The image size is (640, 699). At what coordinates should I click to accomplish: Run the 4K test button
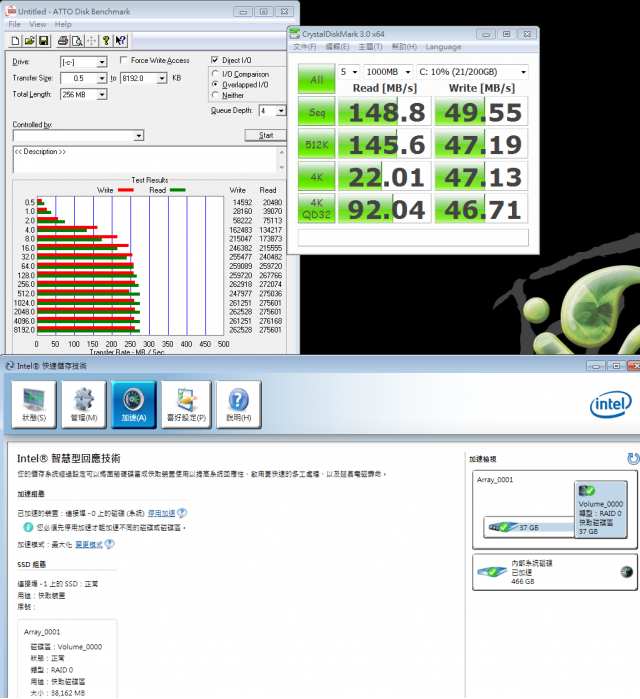click(316, 177)
